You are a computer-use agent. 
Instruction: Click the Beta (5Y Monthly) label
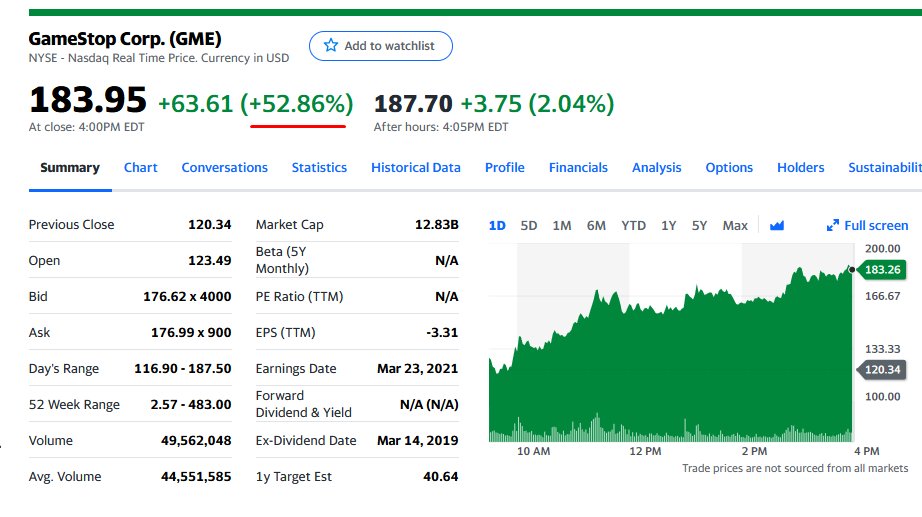point(282,260)
